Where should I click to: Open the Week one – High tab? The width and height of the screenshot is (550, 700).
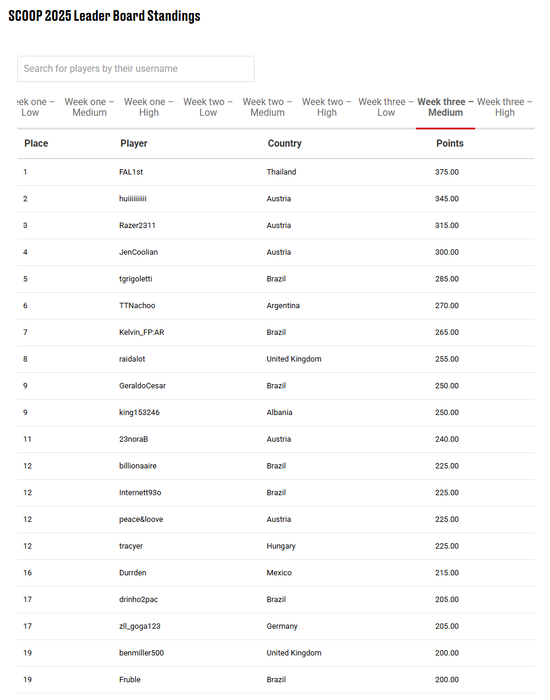[149, 107]
